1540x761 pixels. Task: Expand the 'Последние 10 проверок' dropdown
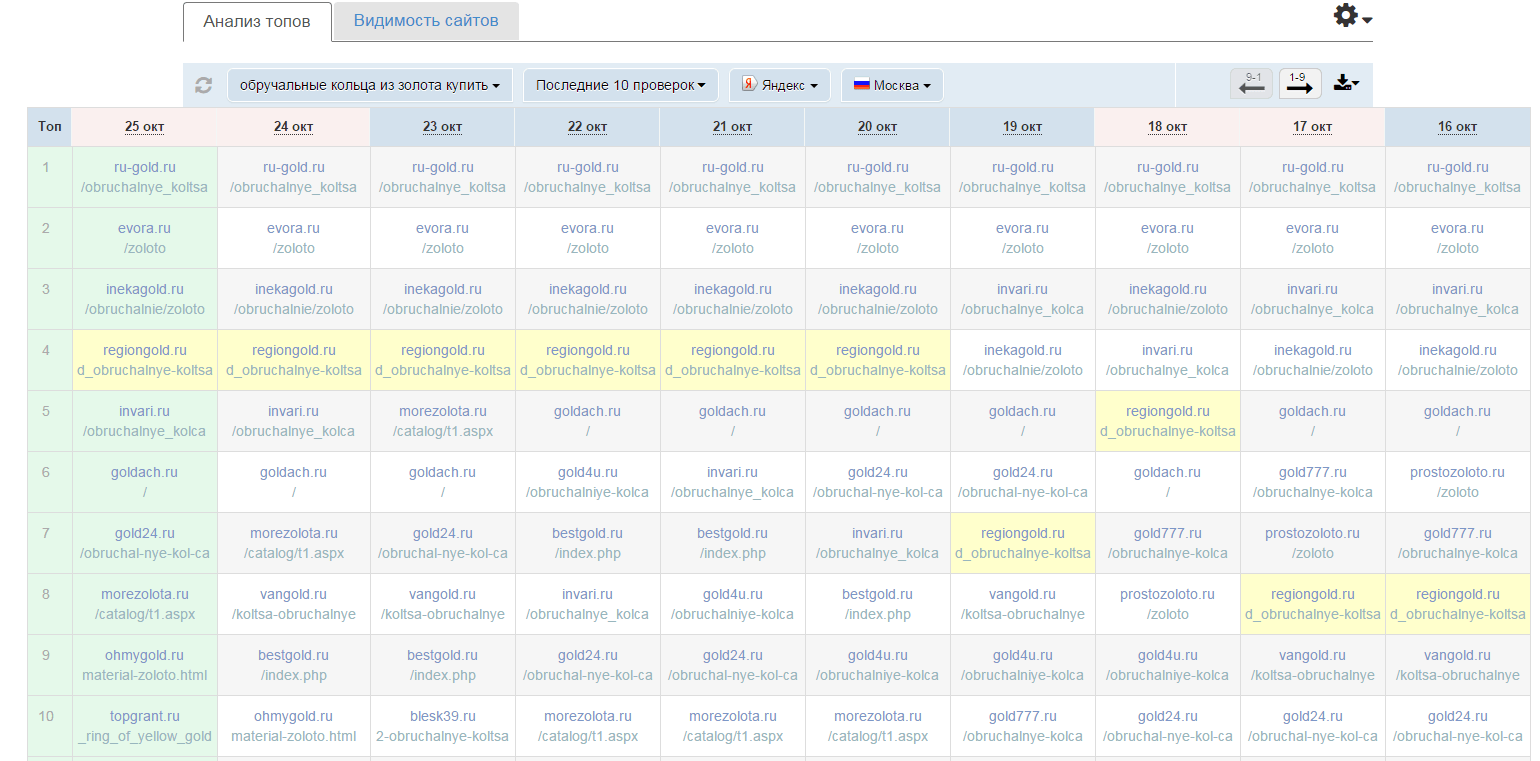(x=620, y=85)
